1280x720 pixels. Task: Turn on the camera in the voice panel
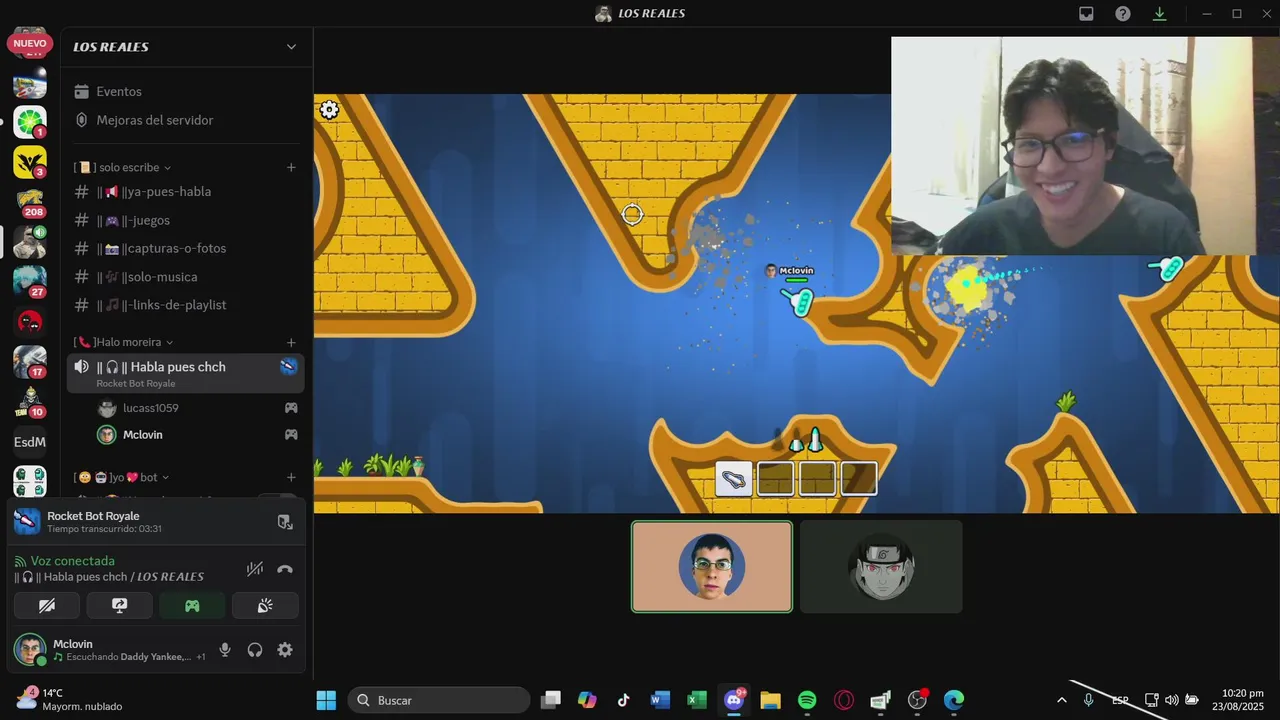[47, 606]
